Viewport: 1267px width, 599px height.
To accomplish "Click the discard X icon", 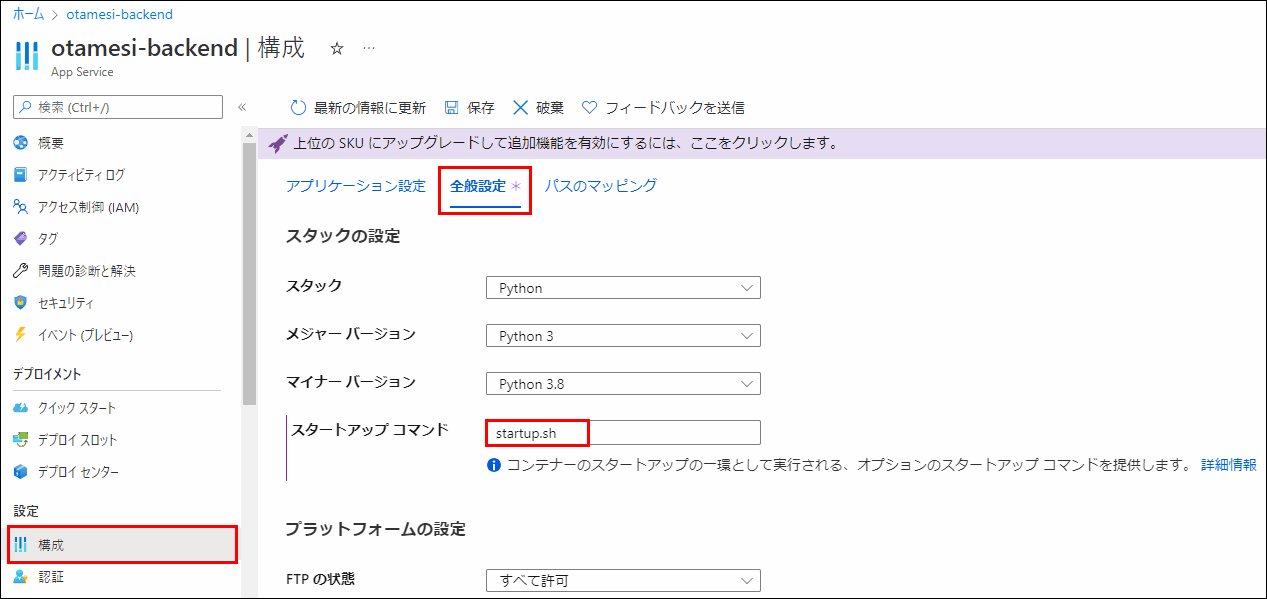I will click(x=520, y=107).
